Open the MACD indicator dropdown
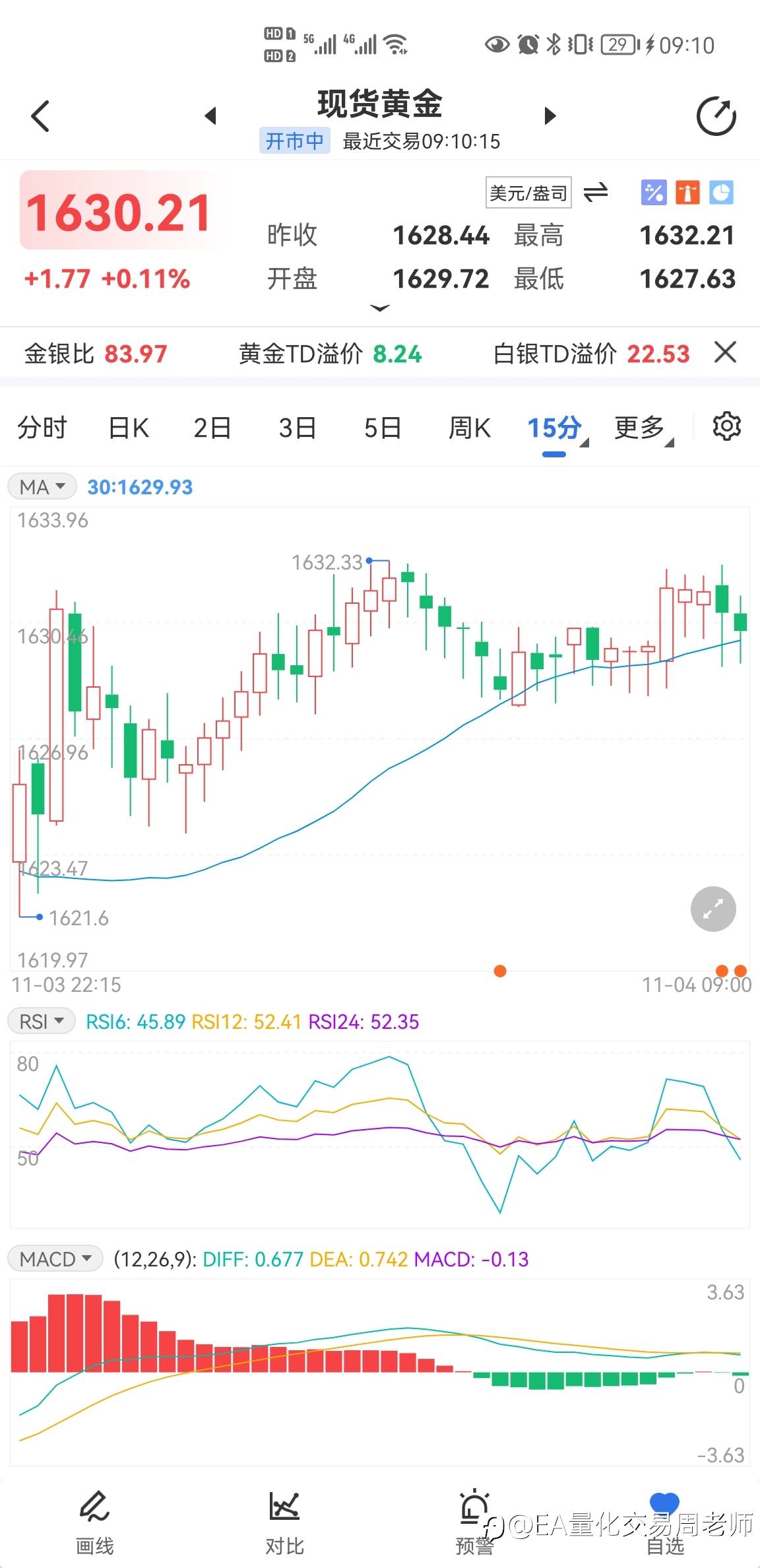Viewport: 760px width, 1568px height. [x=55, y=1259]
